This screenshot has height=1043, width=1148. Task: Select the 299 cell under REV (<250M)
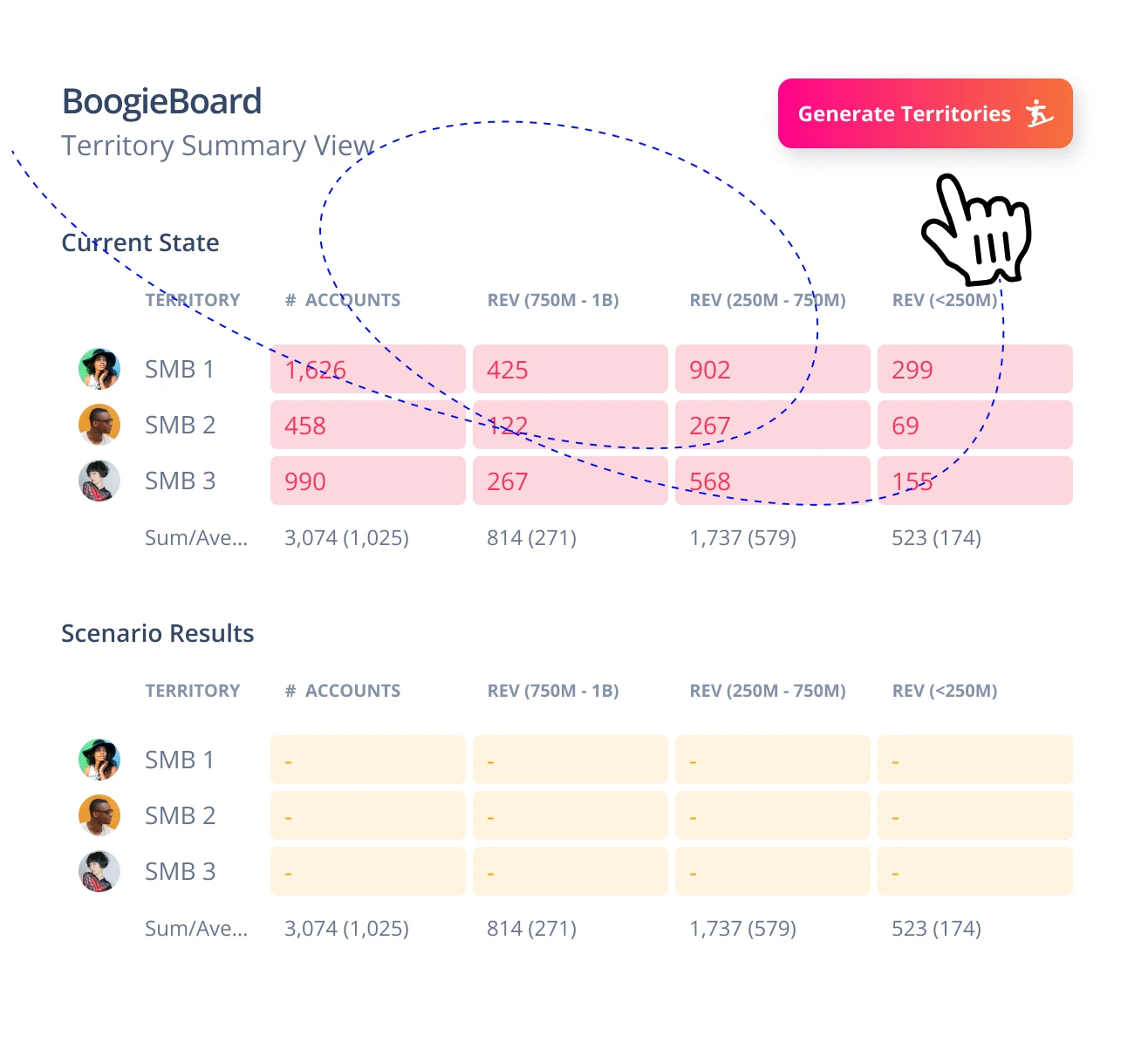[x=974, y=369]
